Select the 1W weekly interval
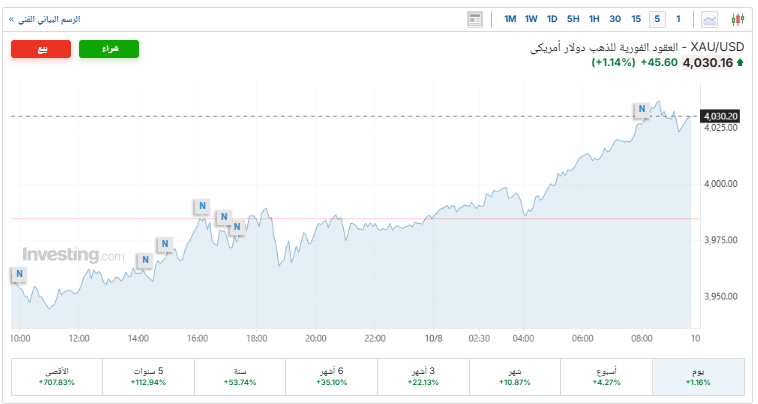The height and width of the screenshot is (404, 758). click(531, 19)
